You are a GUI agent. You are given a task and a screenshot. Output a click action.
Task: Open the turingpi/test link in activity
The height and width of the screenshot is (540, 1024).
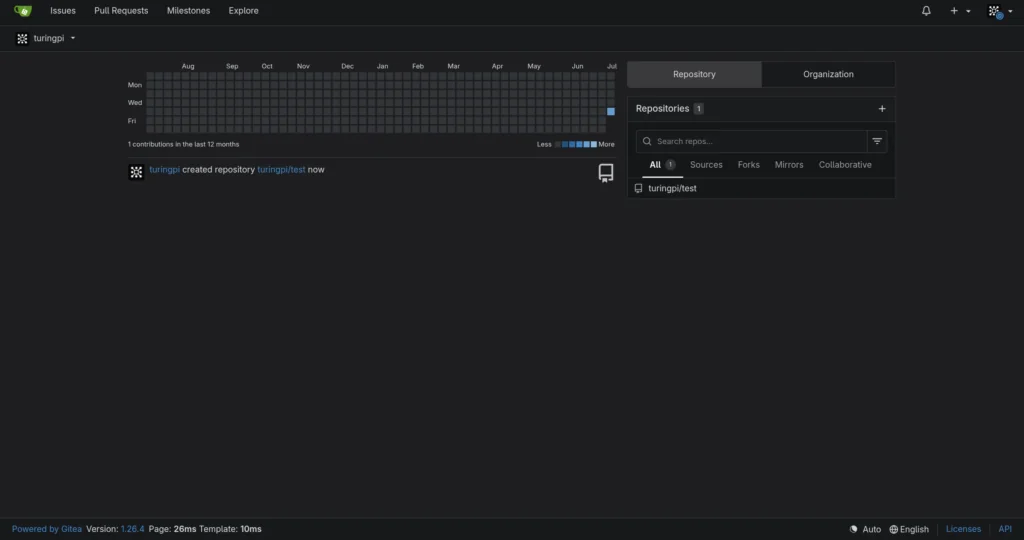(x=281, y=170)
